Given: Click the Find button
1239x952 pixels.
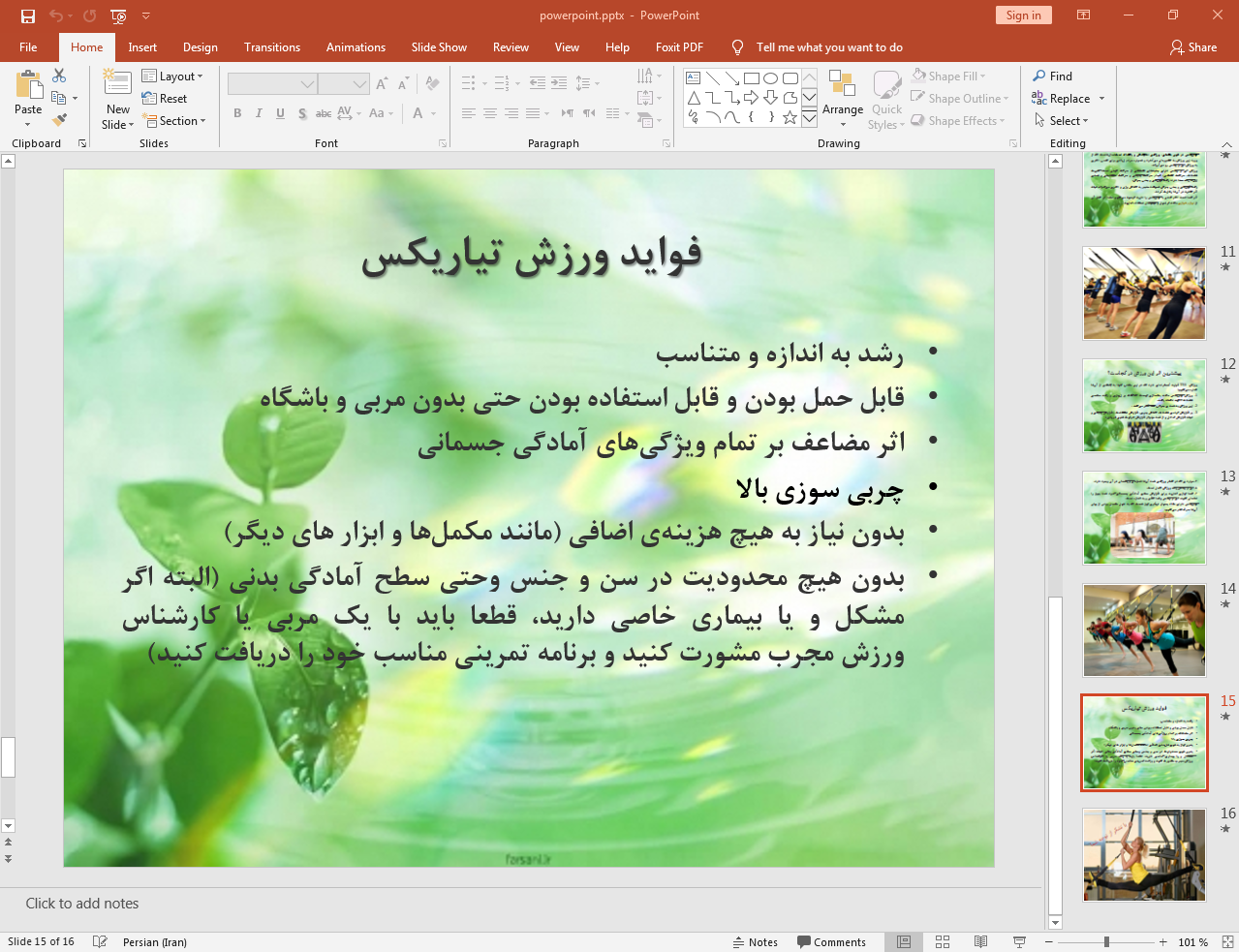Looking at the screenshot, I should [1052, 77].
